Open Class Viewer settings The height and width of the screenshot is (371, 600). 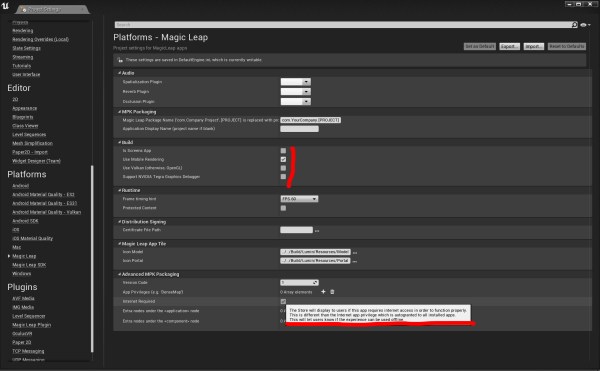coord(25,126)
